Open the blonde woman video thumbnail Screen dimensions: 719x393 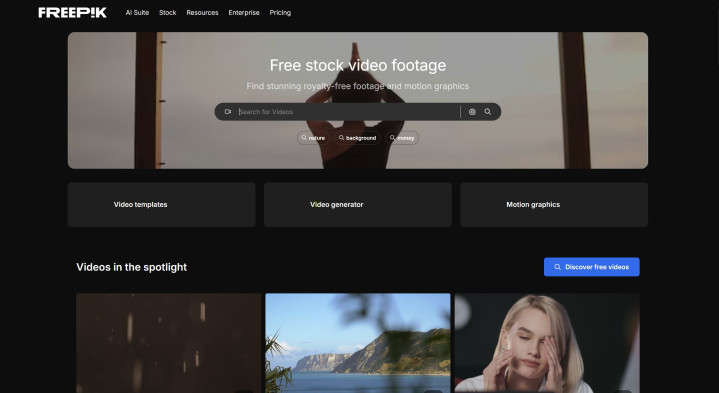click(547, 343)
